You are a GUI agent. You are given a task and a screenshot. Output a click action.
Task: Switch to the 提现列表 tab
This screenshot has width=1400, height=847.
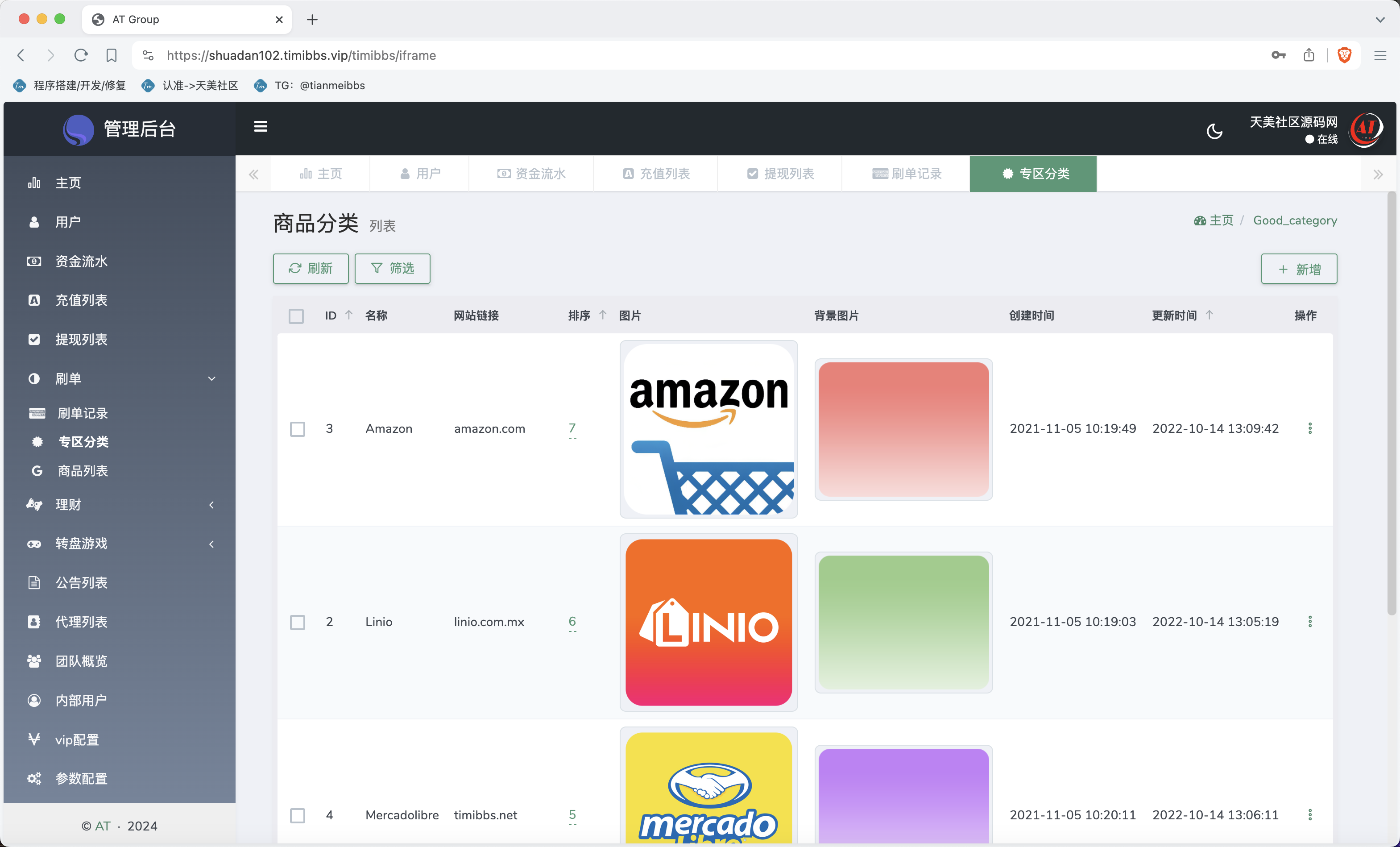tap(780, 174)
